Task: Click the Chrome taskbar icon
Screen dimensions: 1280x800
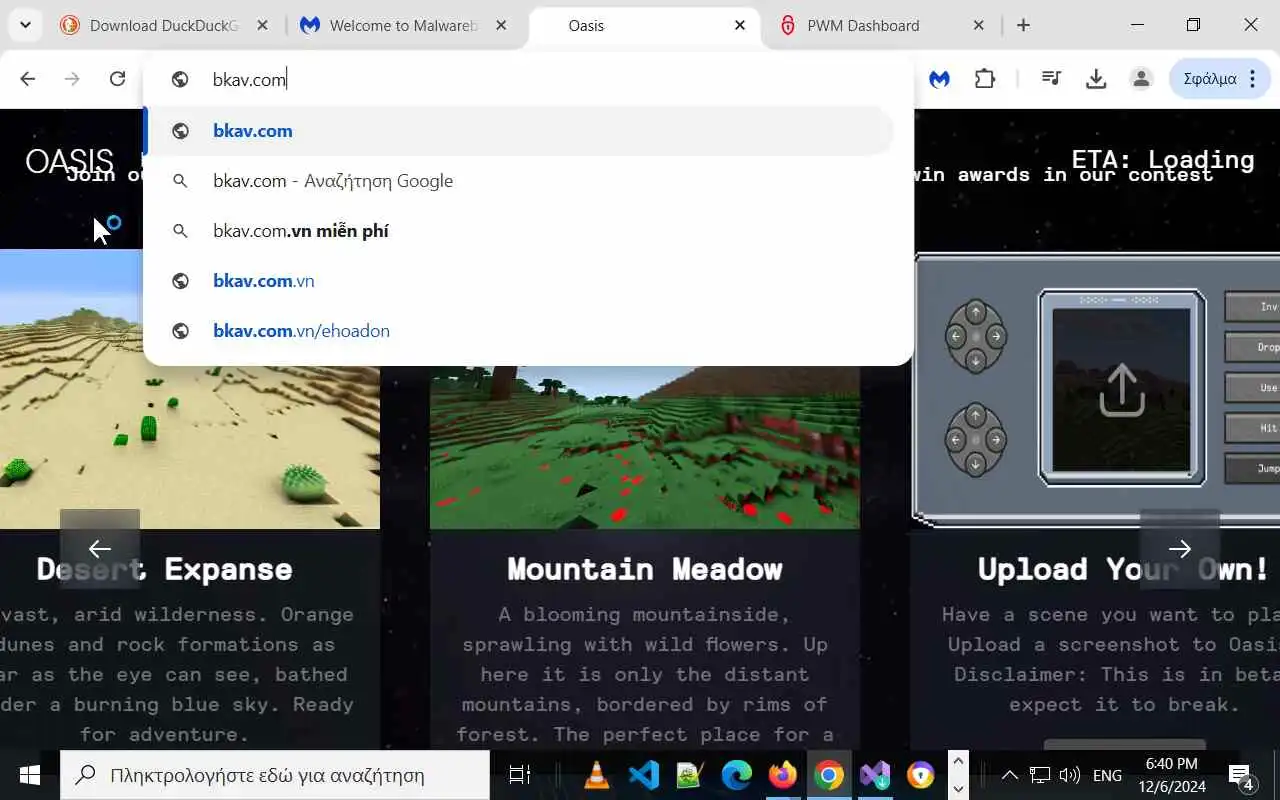Action: tap(828, 775)
